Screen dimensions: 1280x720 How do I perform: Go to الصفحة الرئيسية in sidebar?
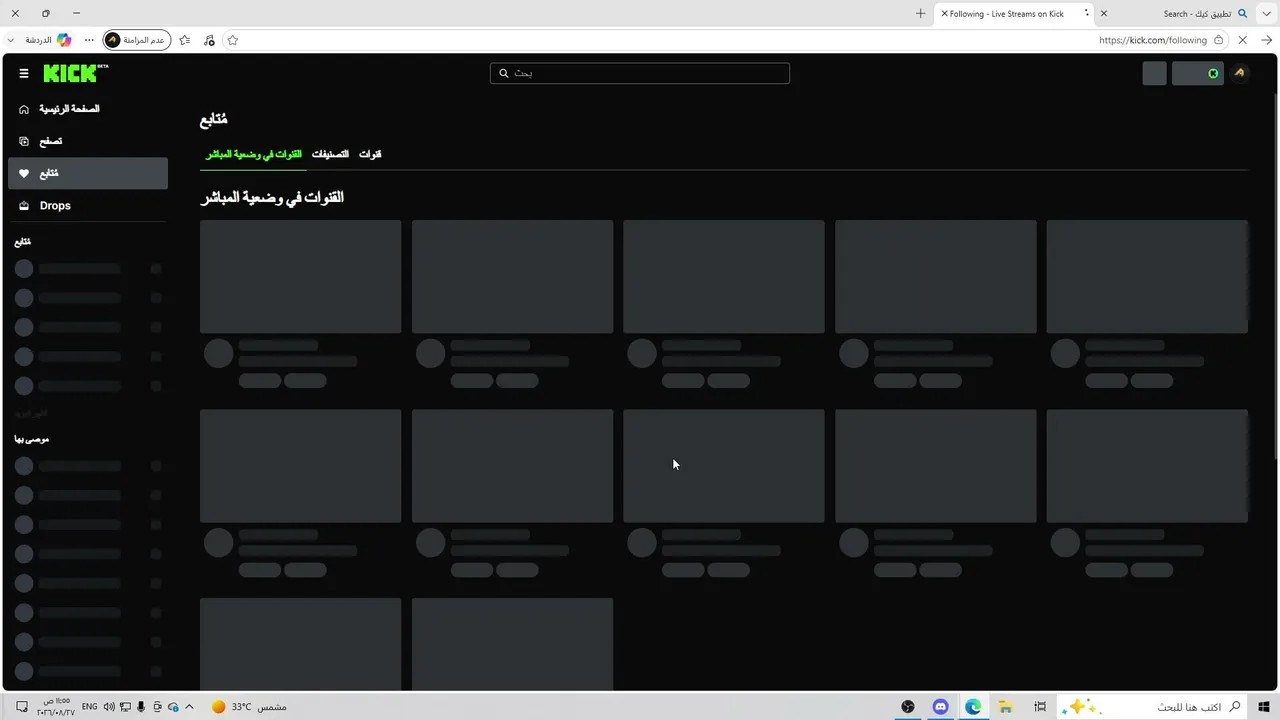click(88, 109)
